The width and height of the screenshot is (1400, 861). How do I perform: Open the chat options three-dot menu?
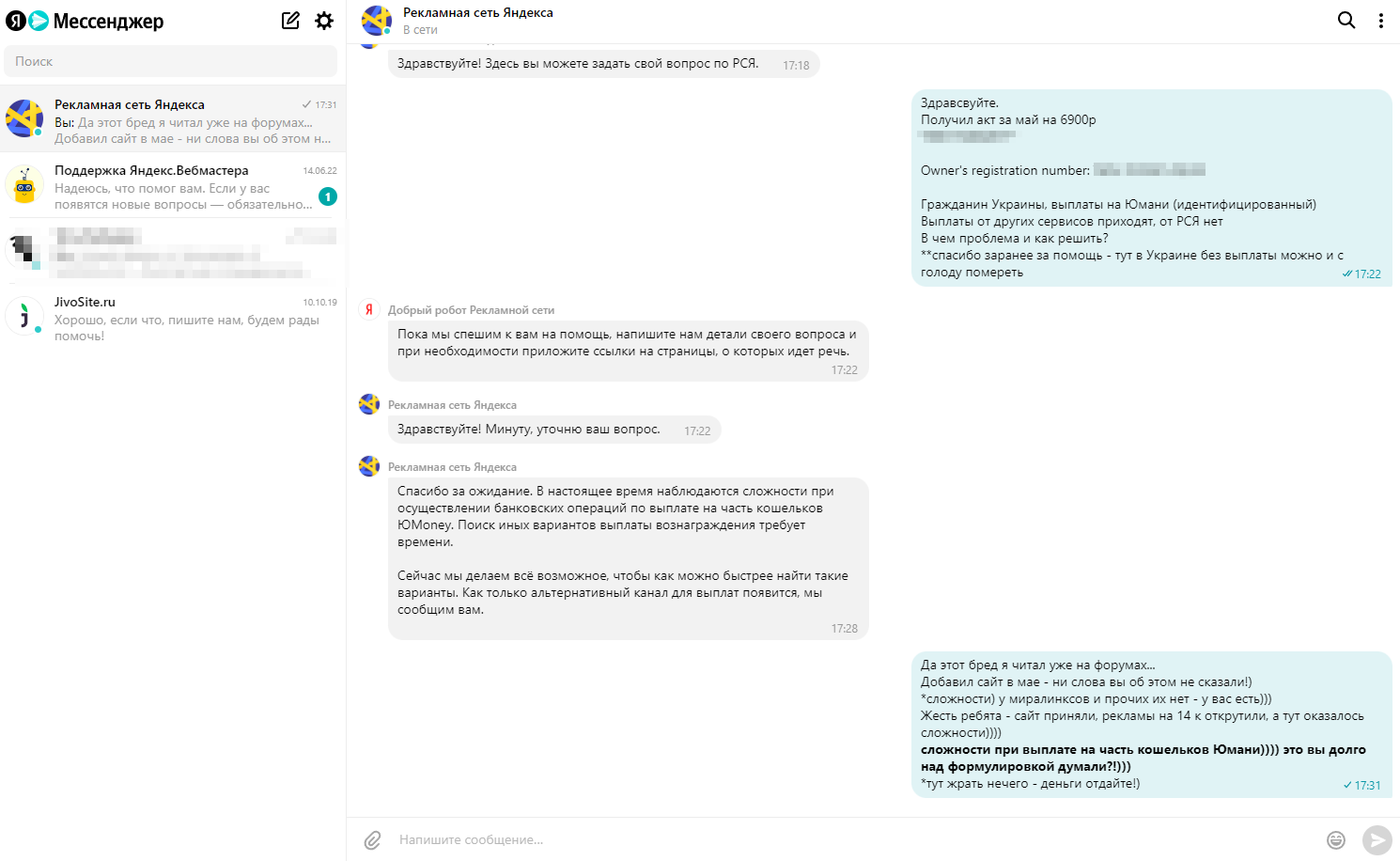coord(1380,21)
